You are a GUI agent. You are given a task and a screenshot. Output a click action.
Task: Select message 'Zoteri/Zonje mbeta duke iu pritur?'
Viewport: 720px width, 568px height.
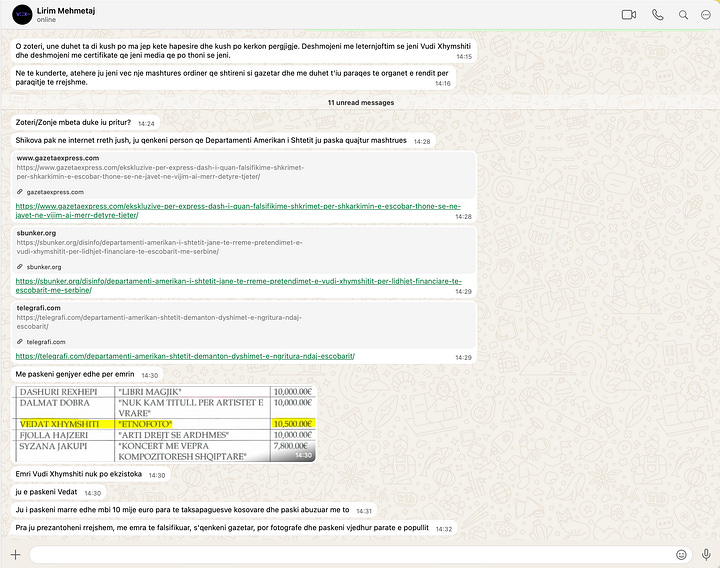pos(85,123)
